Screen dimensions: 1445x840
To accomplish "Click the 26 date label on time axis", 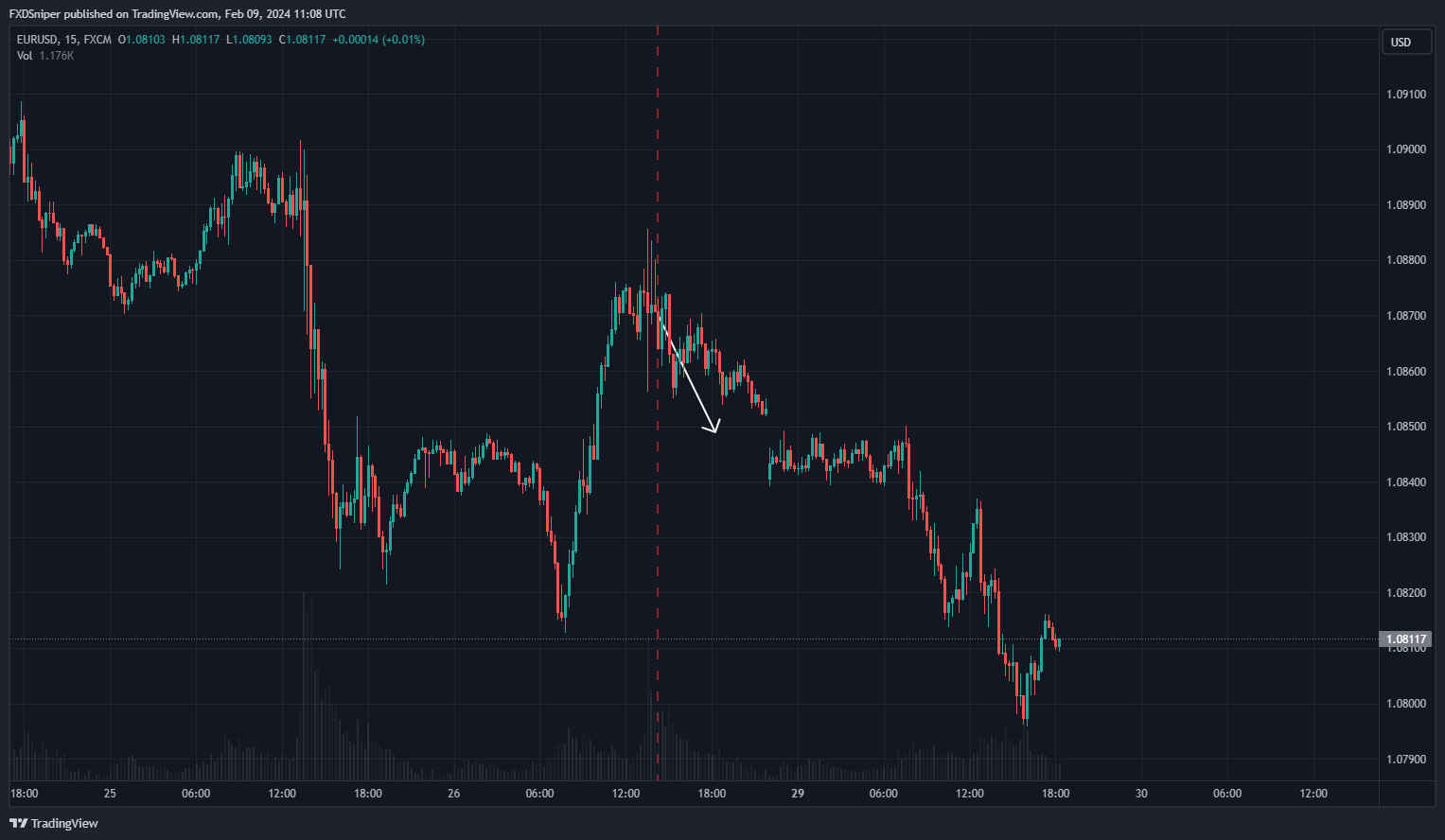I will 453,794.
